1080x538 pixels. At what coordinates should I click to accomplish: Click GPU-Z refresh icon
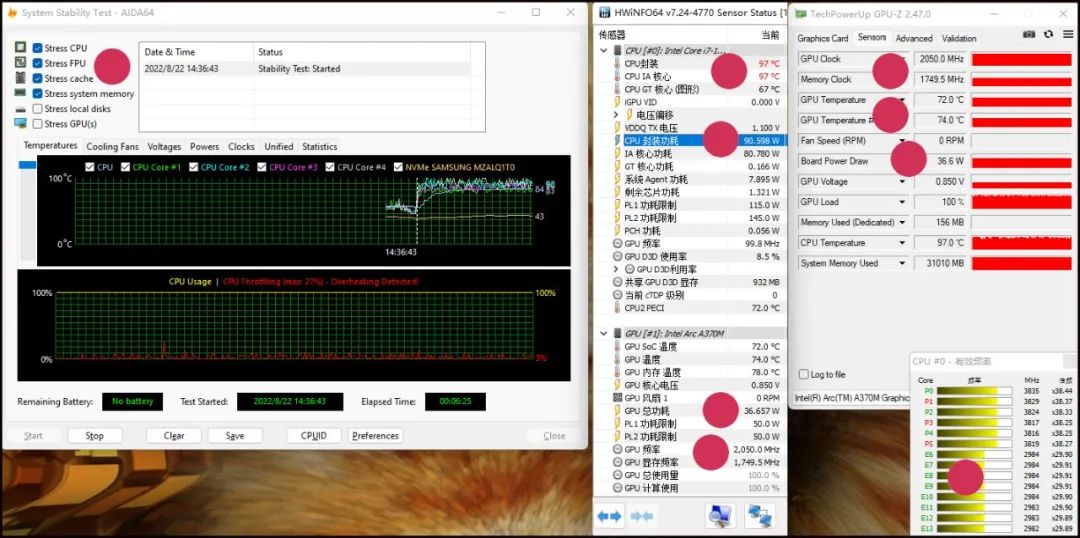click(1048, 34)
